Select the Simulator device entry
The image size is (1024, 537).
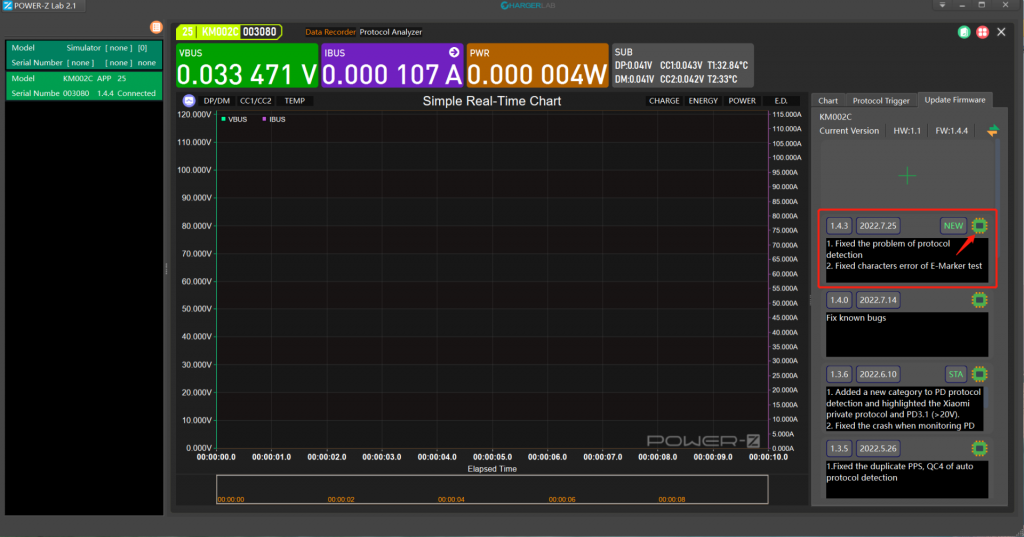click(x=84, y=55)
